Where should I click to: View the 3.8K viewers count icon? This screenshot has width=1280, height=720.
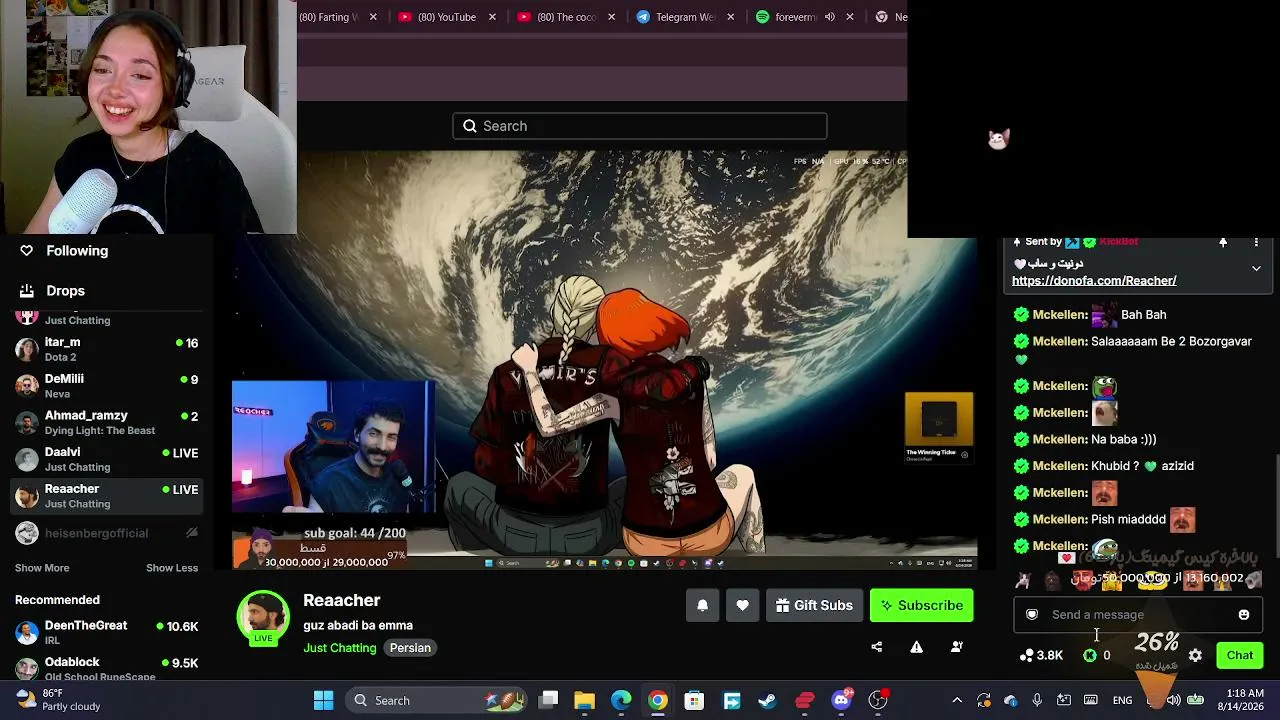(x=1027, y=656)
